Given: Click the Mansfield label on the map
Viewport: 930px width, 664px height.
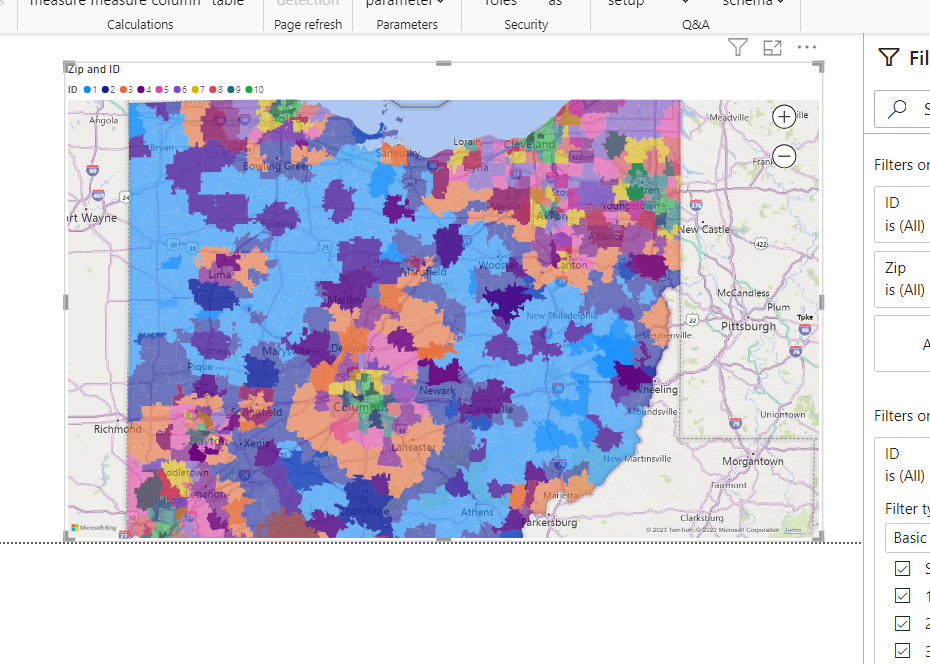Looking at the screenshot, I should (x=423, y=272).
